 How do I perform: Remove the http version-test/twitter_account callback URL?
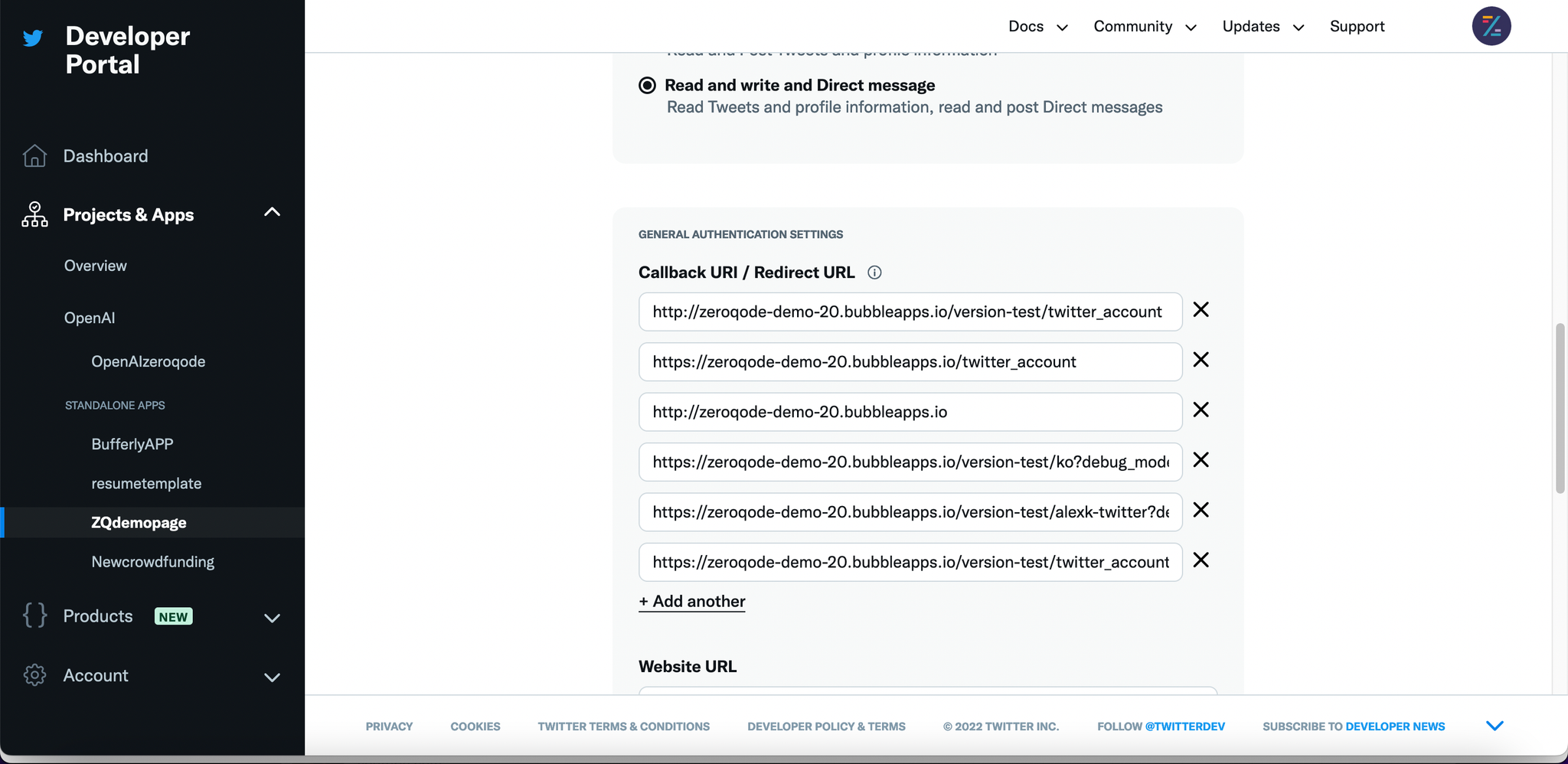point(1200,310)
